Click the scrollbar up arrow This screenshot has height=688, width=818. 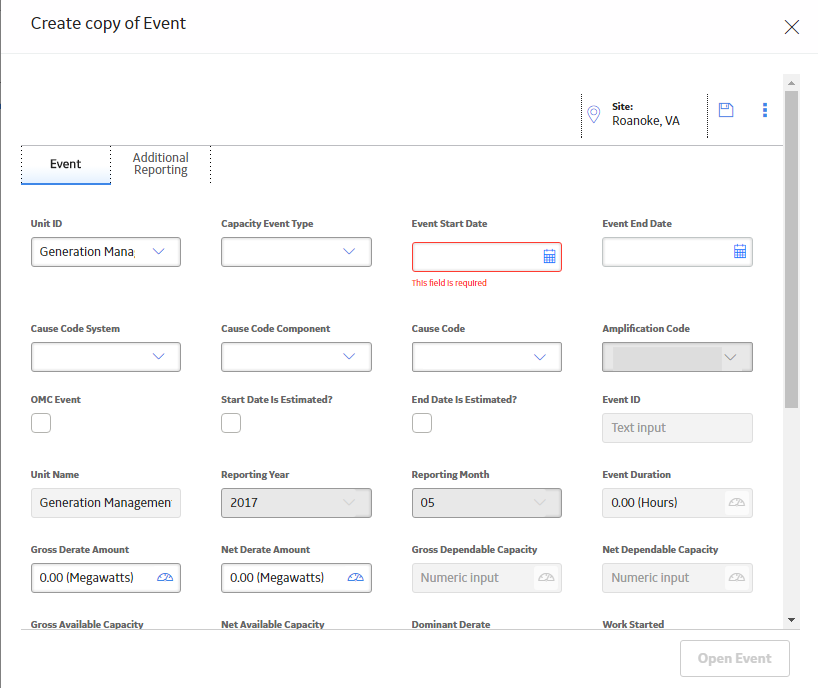click(x=791, y=83)
